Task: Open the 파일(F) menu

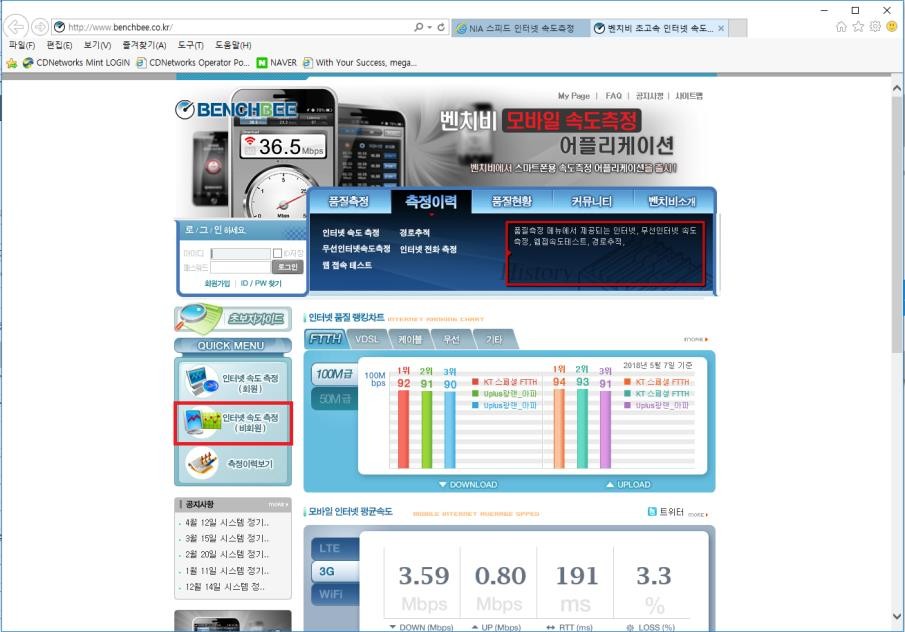Action: coord(22,45)
